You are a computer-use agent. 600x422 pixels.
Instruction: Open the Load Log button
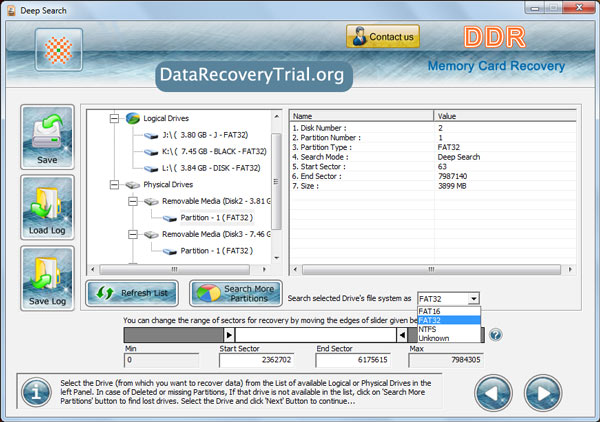point(47,207)
